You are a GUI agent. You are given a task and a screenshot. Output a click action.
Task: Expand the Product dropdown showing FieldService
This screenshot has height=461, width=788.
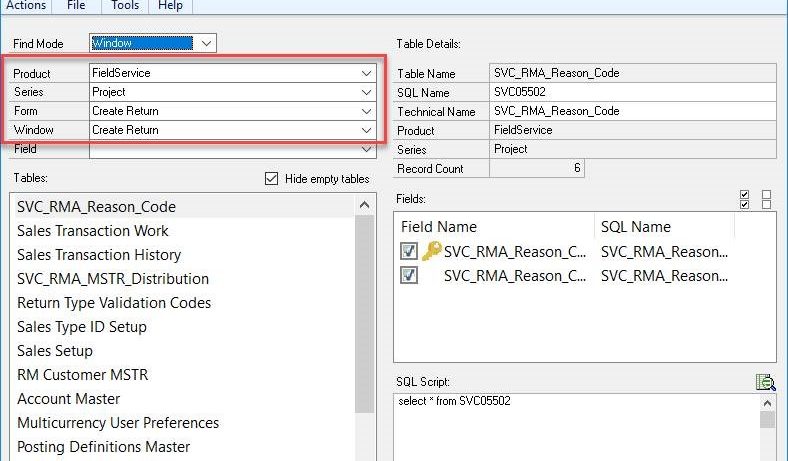tap(366, 73)
